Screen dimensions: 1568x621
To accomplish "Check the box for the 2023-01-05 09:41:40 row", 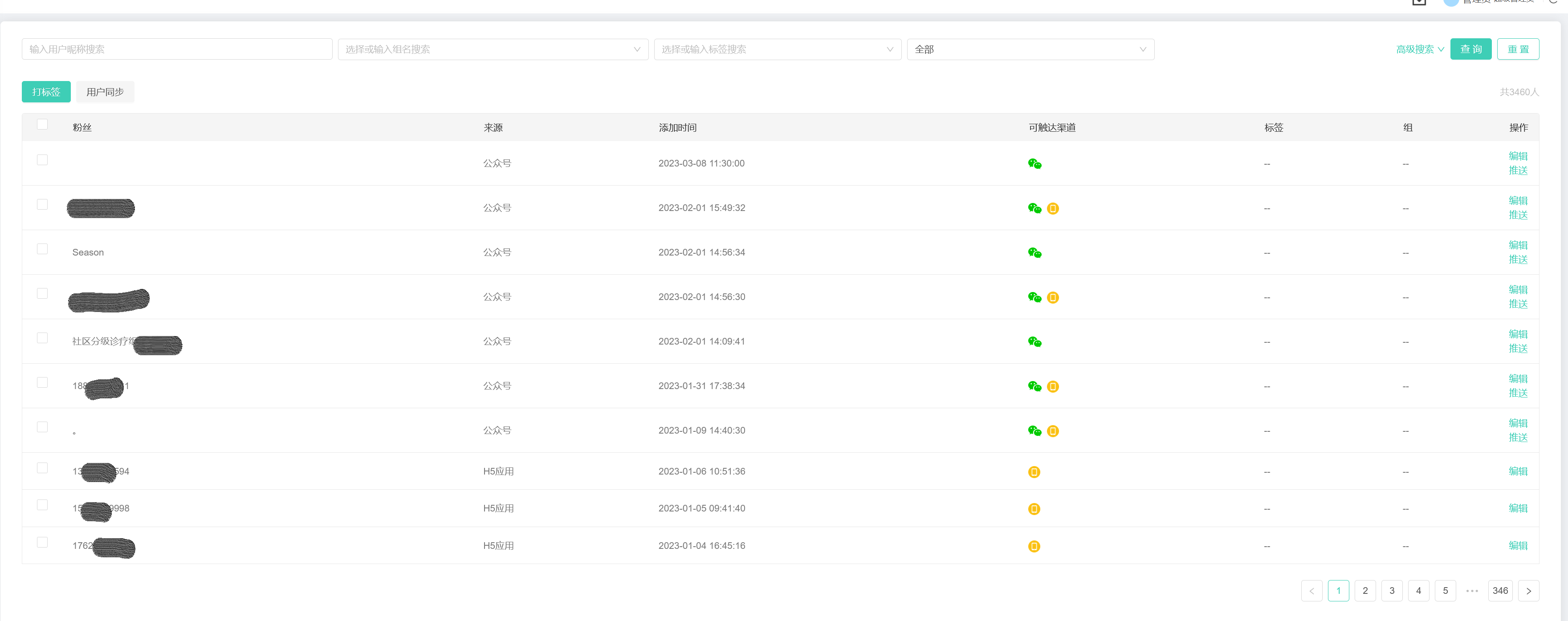I will (x=42, y=505).
